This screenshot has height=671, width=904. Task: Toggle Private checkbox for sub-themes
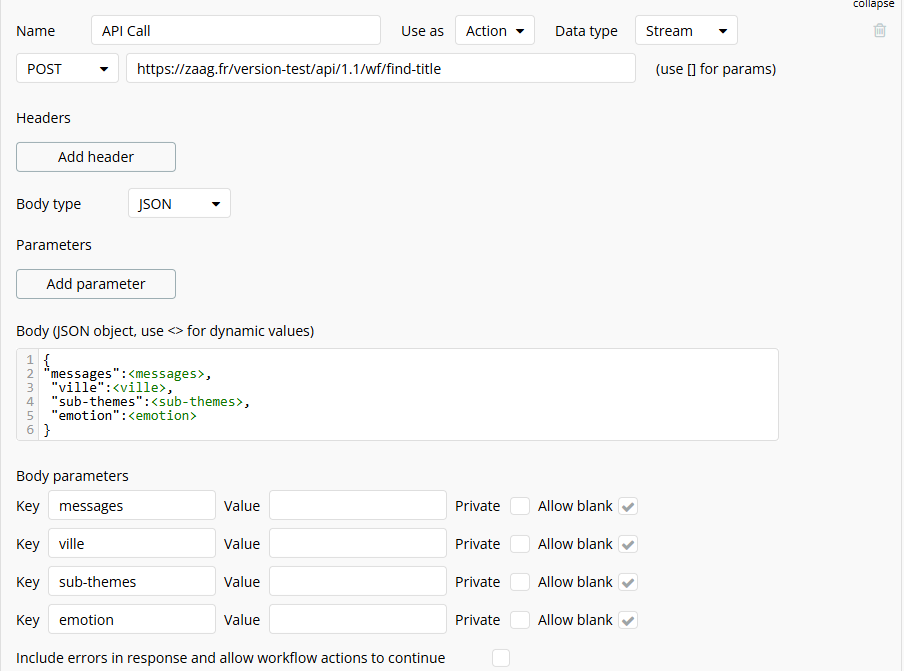coord(519,582)
